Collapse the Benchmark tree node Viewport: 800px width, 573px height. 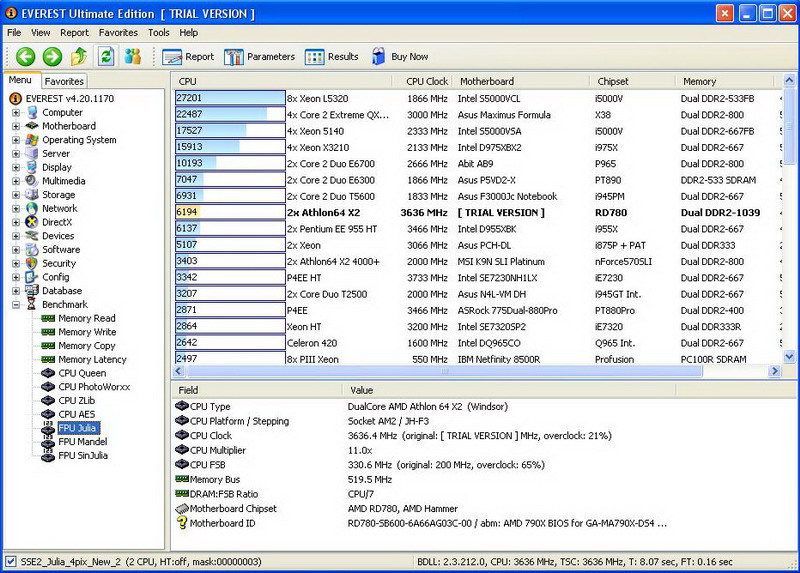pos(16,305)
